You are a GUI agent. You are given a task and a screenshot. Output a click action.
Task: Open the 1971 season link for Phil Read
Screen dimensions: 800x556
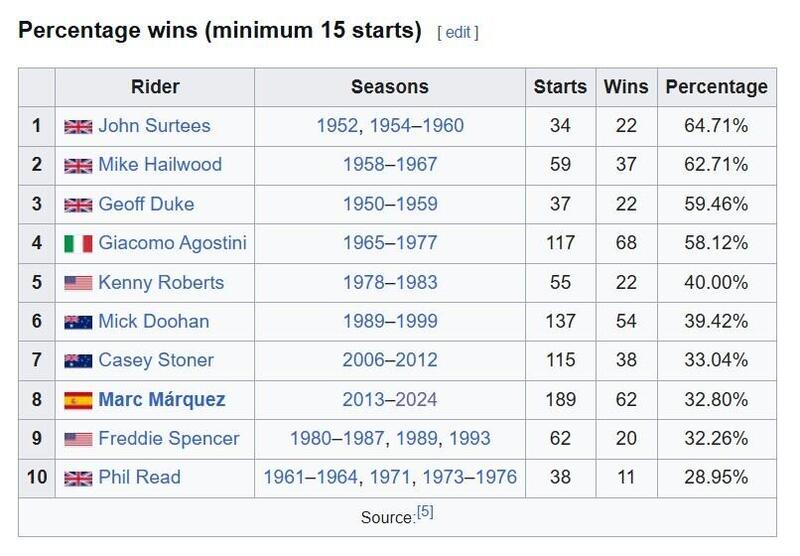point(391,478)
